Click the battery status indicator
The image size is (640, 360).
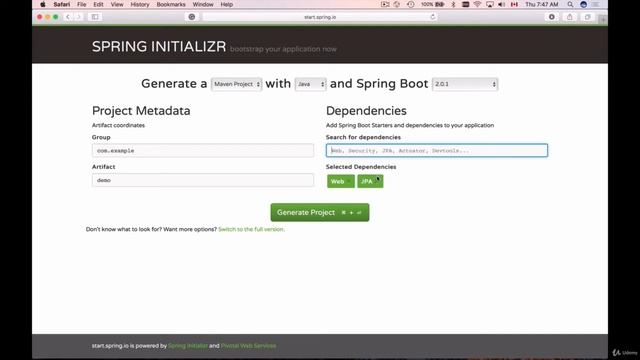point(433,4)
